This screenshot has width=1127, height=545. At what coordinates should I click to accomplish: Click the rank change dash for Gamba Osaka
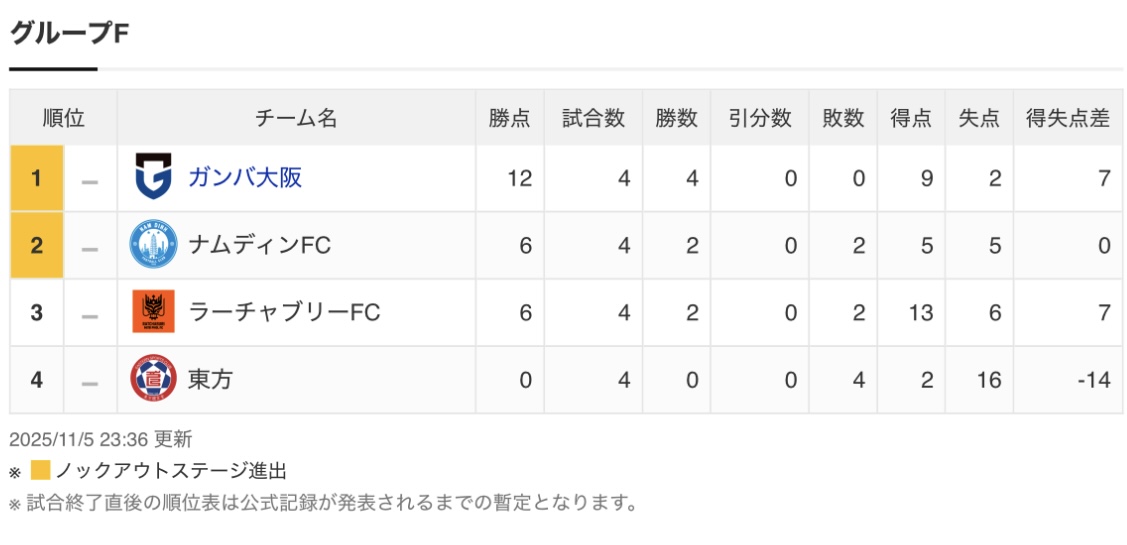click(90, 180)
